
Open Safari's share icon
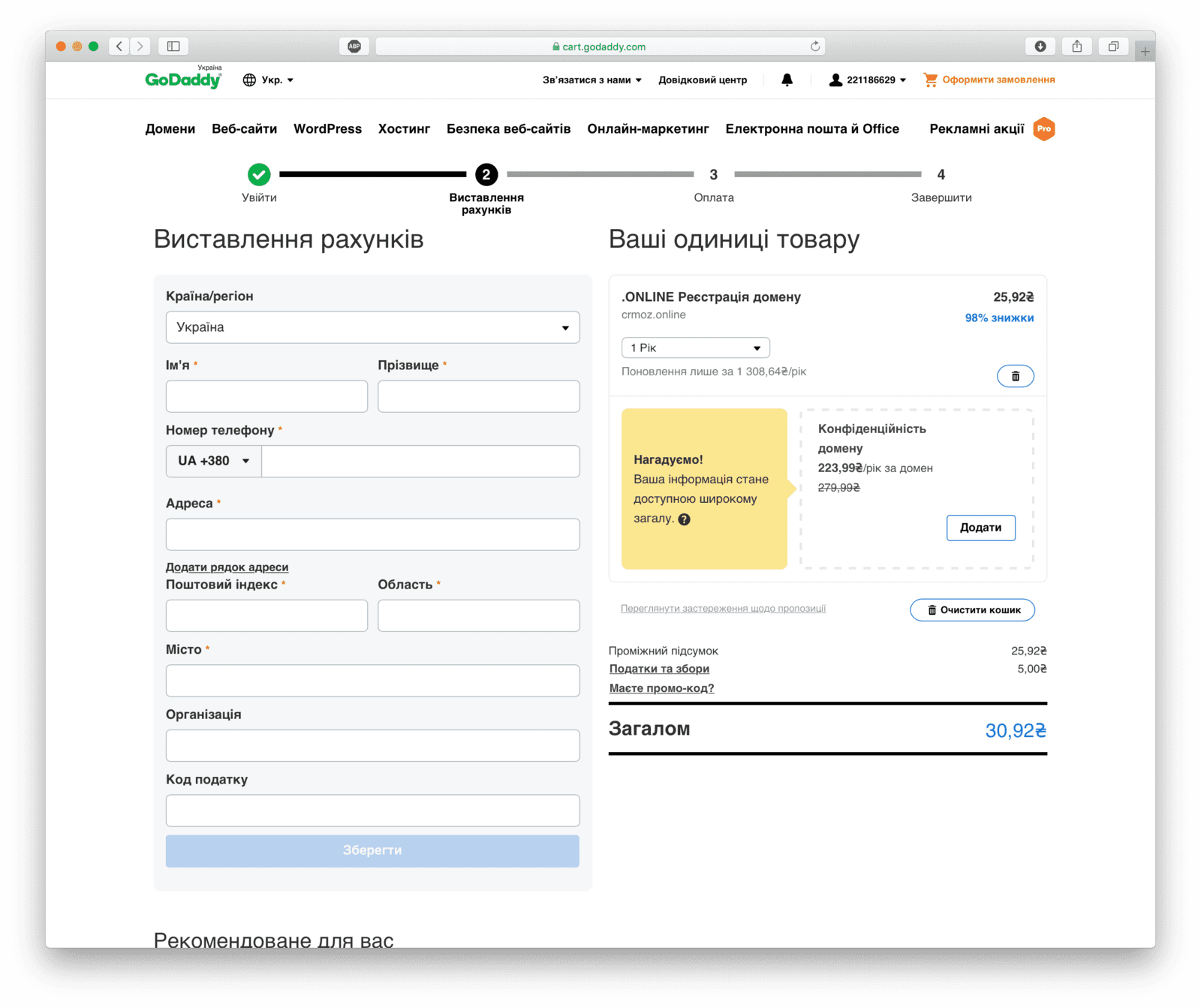coord(1076,47)
